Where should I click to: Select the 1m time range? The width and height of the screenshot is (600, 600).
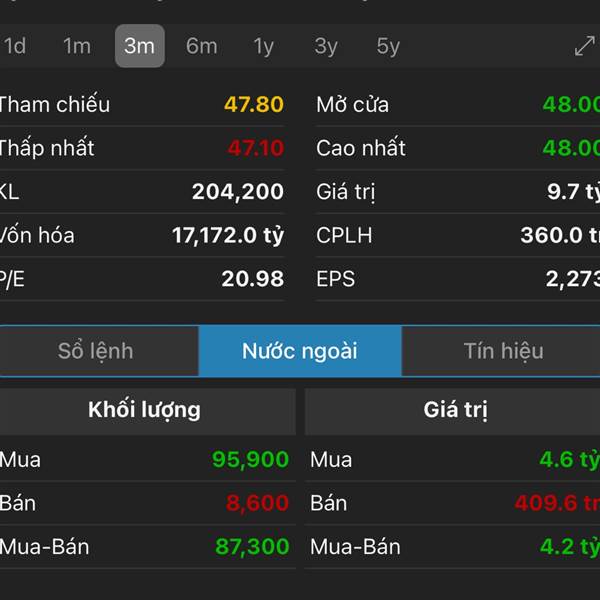tap(77, 46)
